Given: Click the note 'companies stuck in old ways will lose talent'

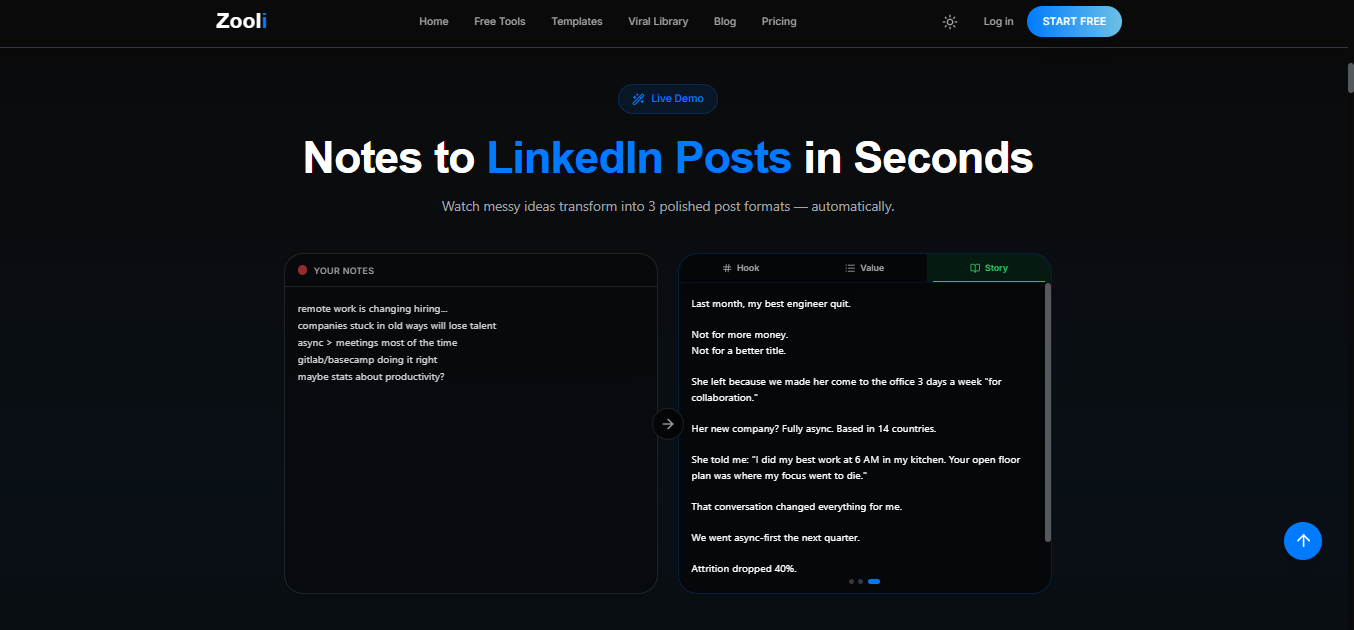Looking at the screenshot, I should [397, 326].
